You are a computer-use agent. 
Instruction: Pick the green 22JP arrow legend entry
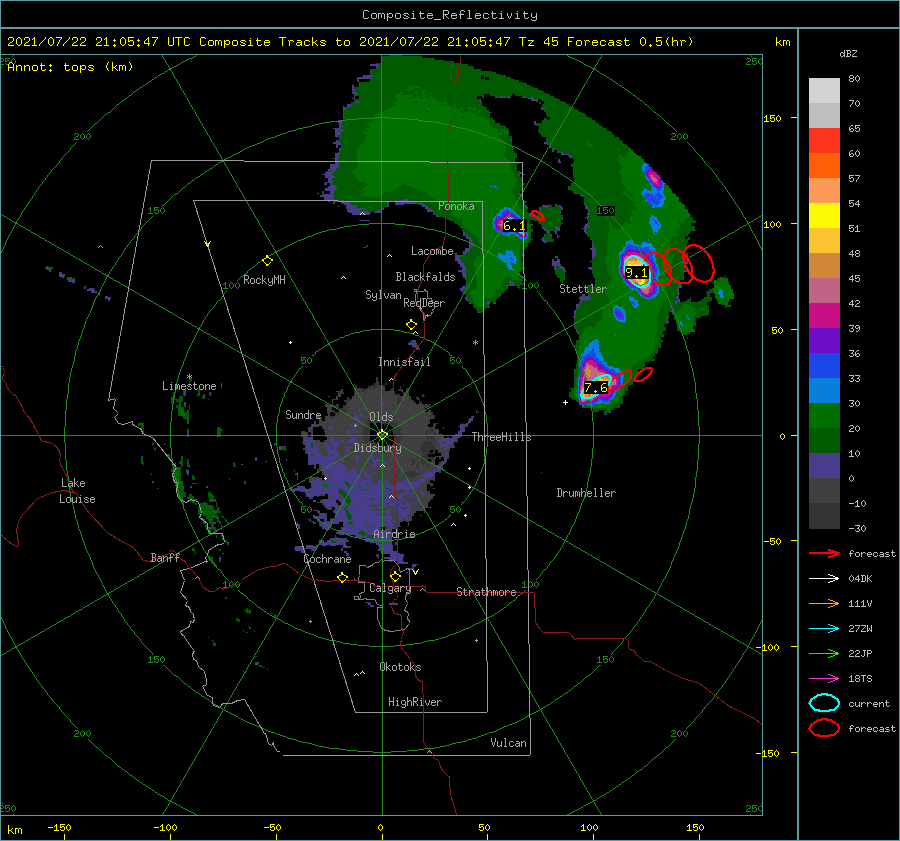tap(824, 653)
